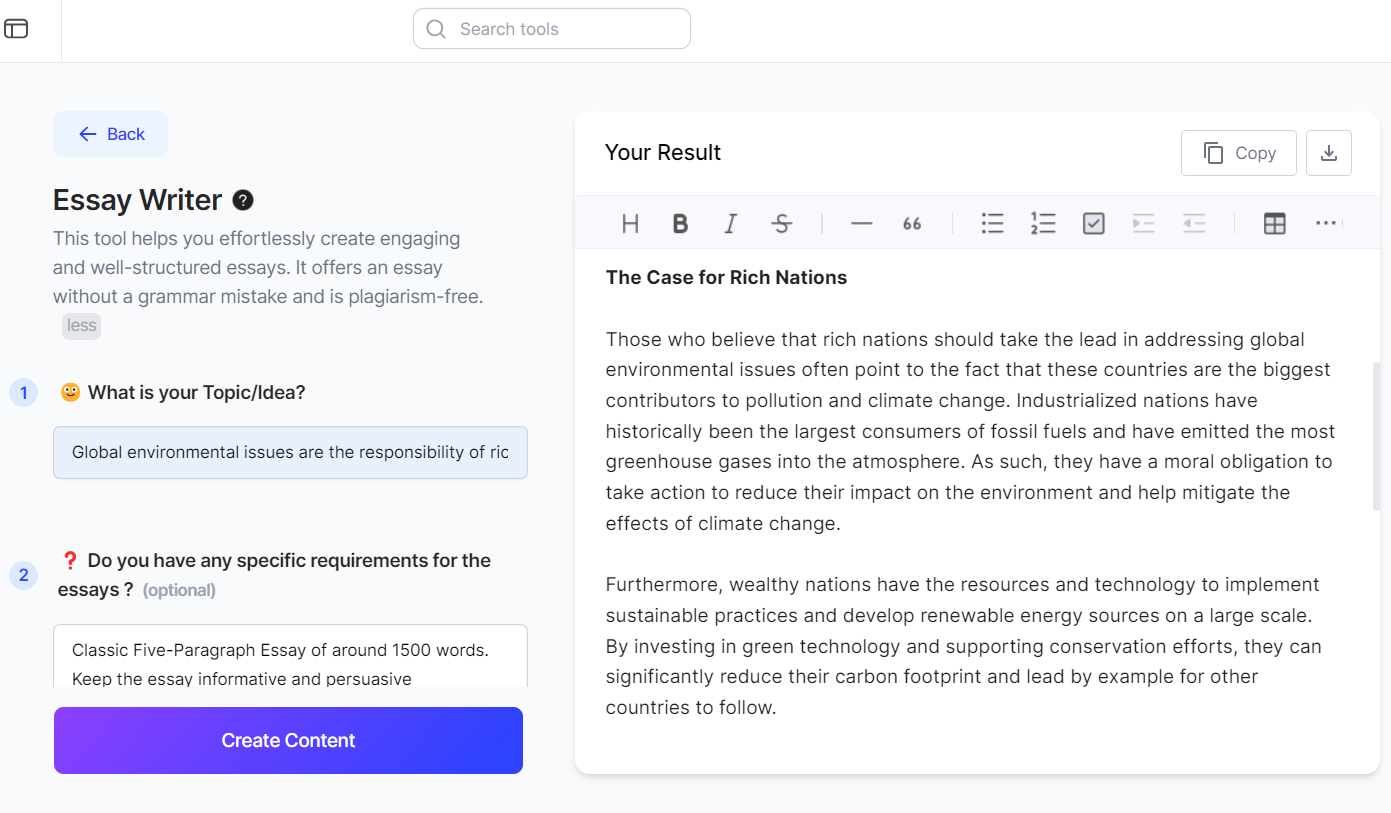Open more toolbar options ellipsis
The width and height of the screenshot is (1391, 813).
[1326, 224]
